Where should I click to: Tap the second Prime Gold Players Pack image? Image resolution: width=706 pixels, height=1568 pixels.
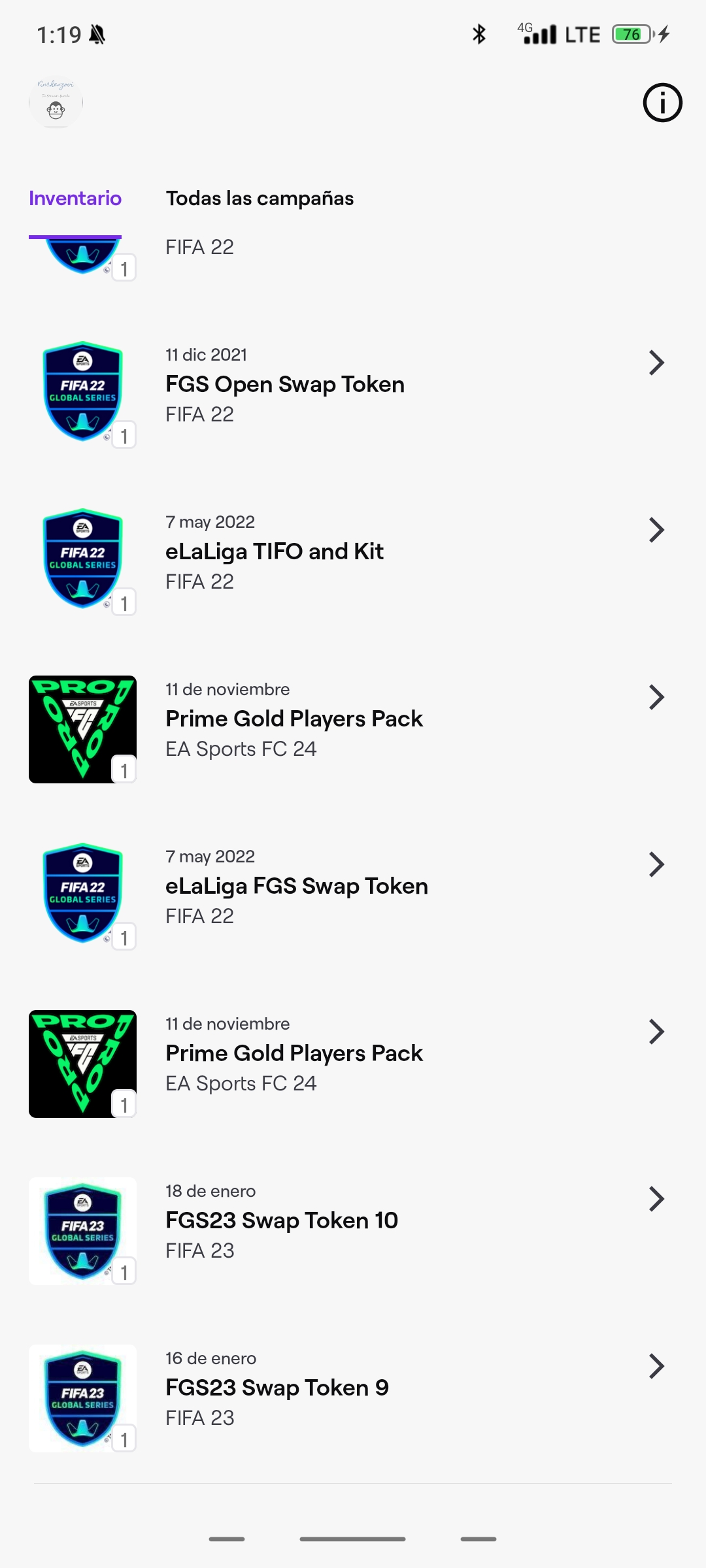pyautogui.click(x=82, y=1064)
